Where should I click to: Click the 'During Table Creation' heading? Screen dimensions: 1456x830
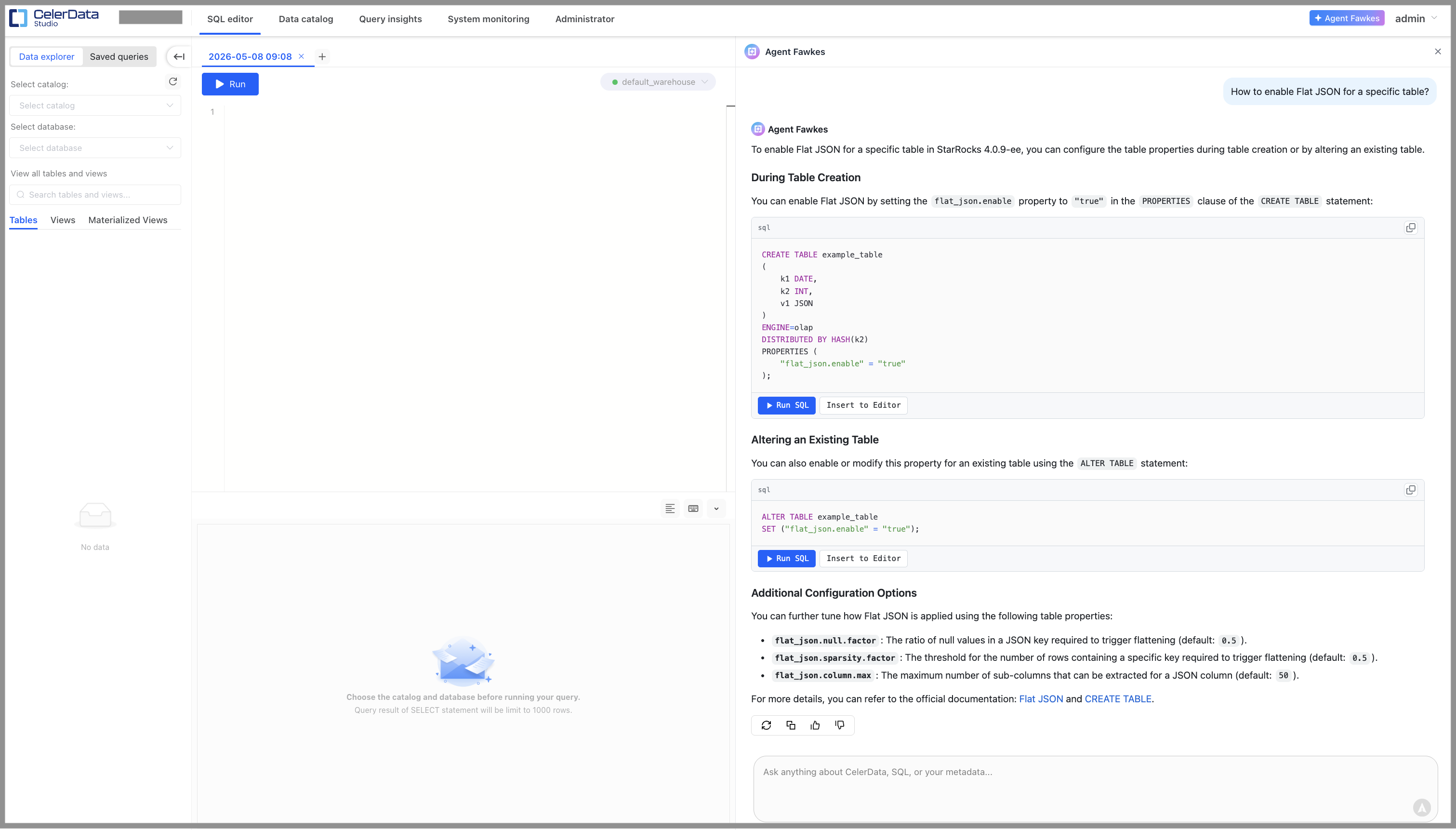(806, 178)
